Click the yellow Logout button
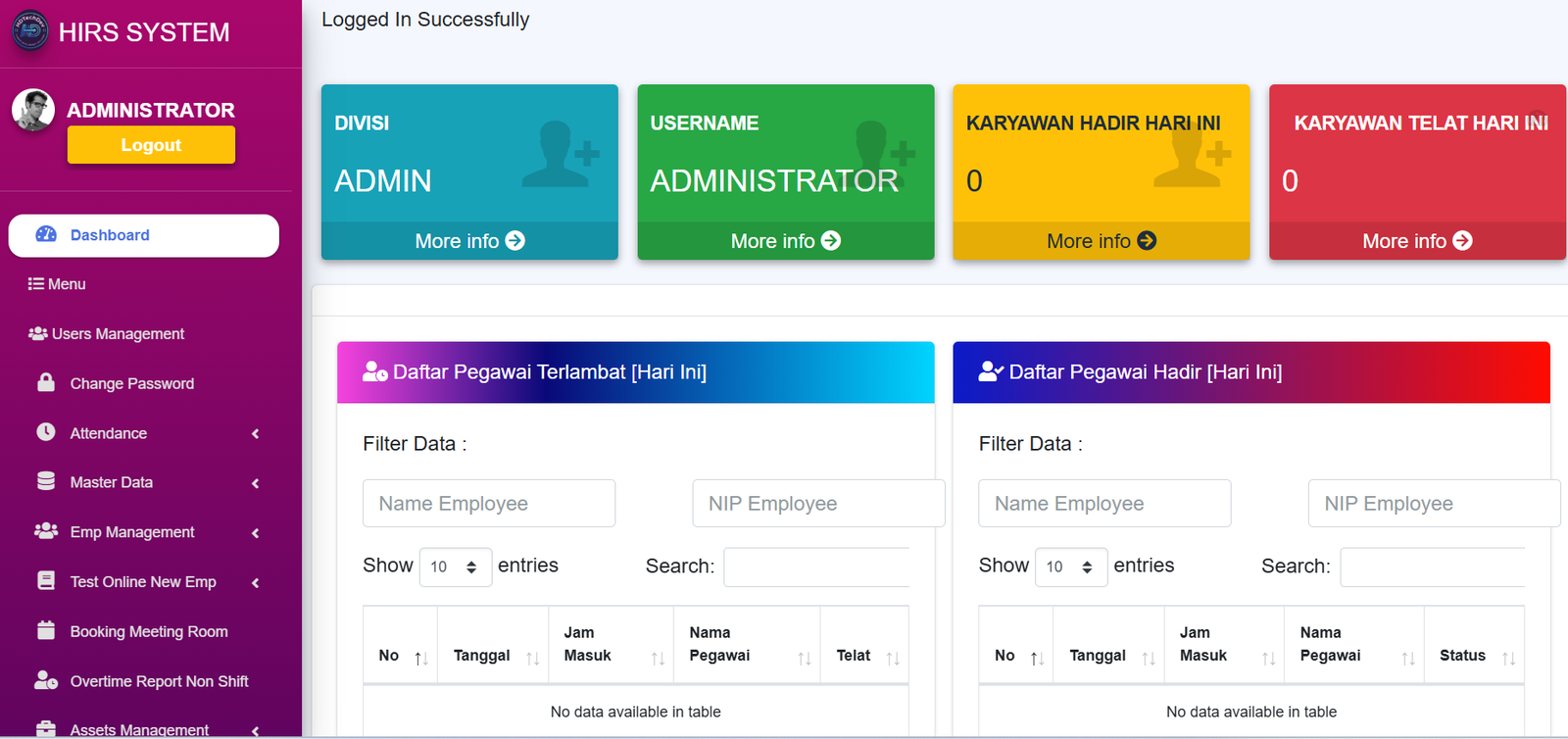The image size is (1568, 739). 151,145
